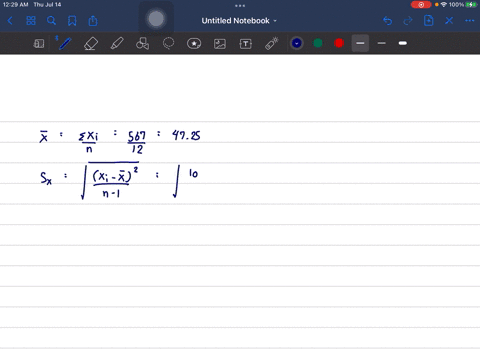Select the Laser pointer tool

point(272,44)
